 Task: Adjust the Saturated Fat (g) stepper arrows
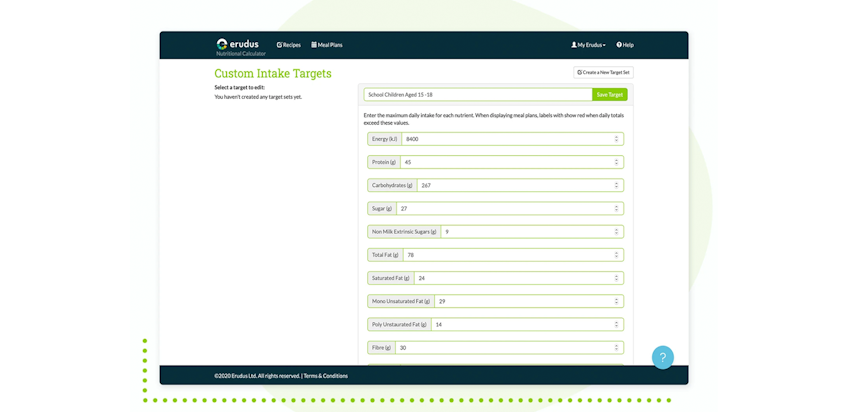(x=616, y=278)
